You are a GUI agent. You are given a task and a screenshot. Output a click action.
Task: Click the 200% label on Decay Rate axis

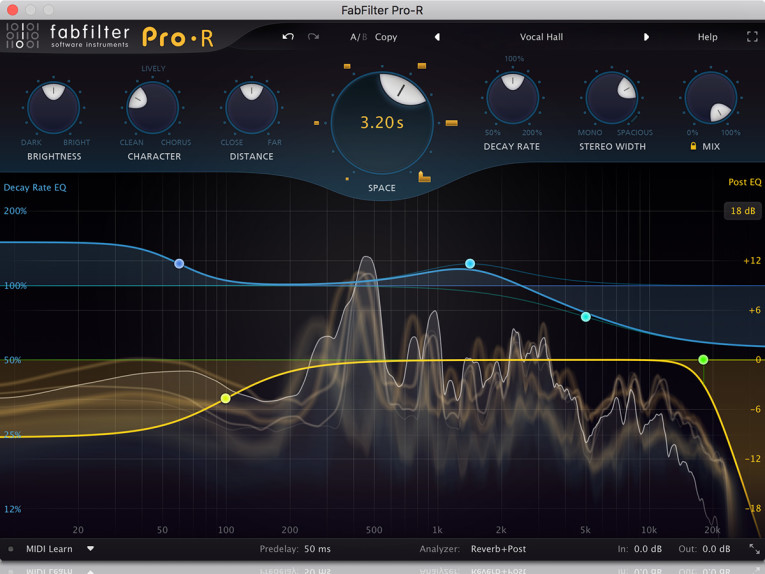pos(15,211)
